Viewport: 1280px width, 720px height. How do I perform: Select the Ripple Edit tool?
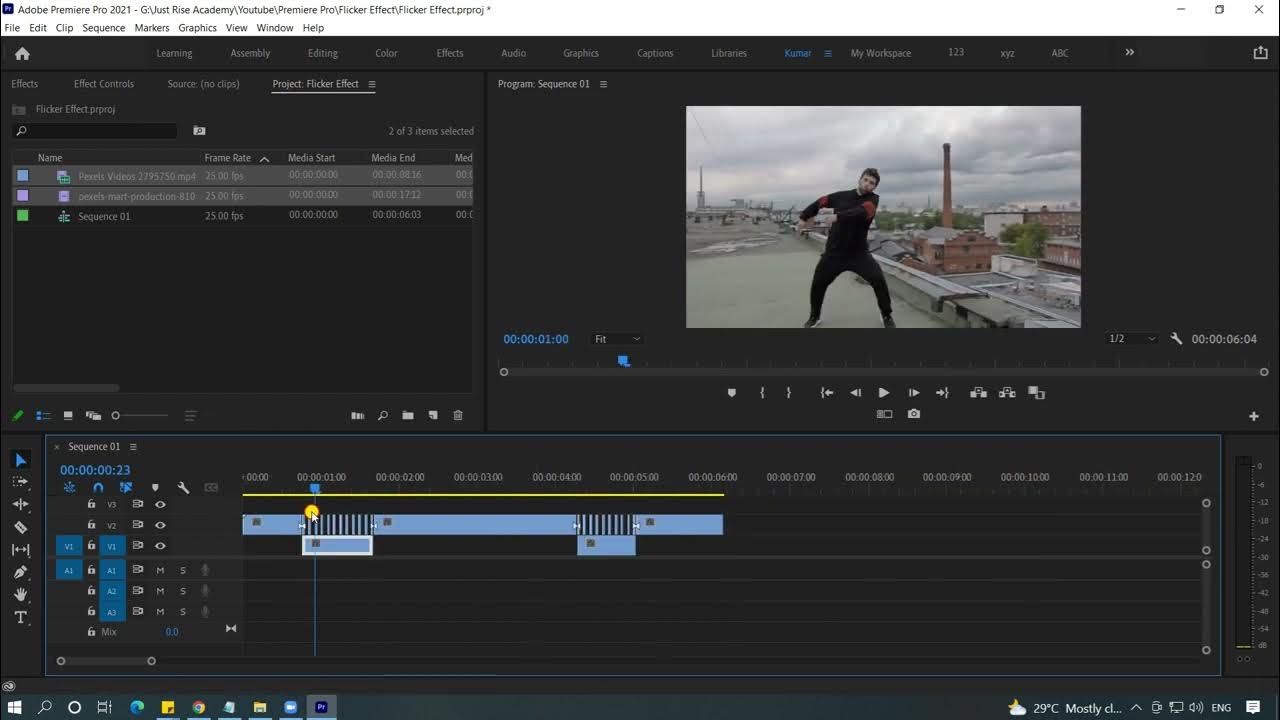click(21, 504)
